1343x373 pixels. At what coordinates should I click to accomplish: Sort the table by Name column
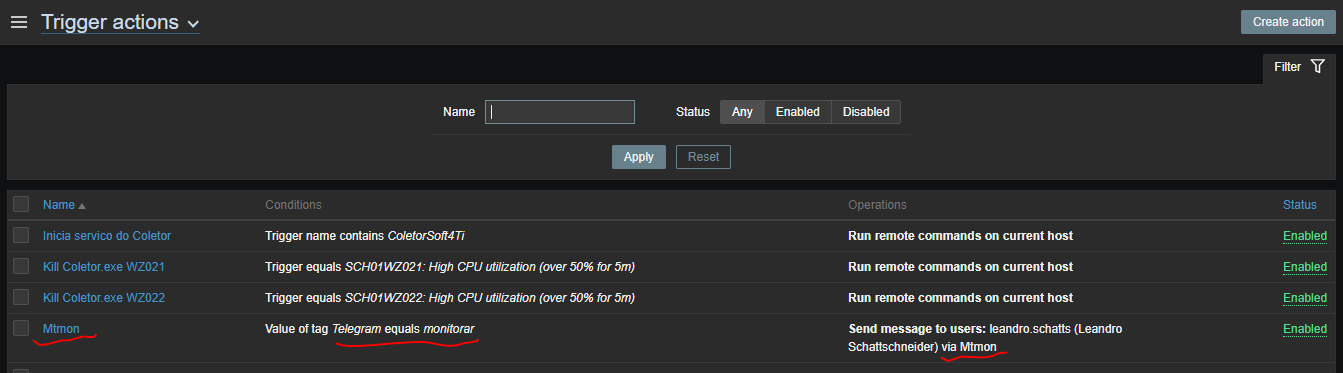(x=64, y=205)
